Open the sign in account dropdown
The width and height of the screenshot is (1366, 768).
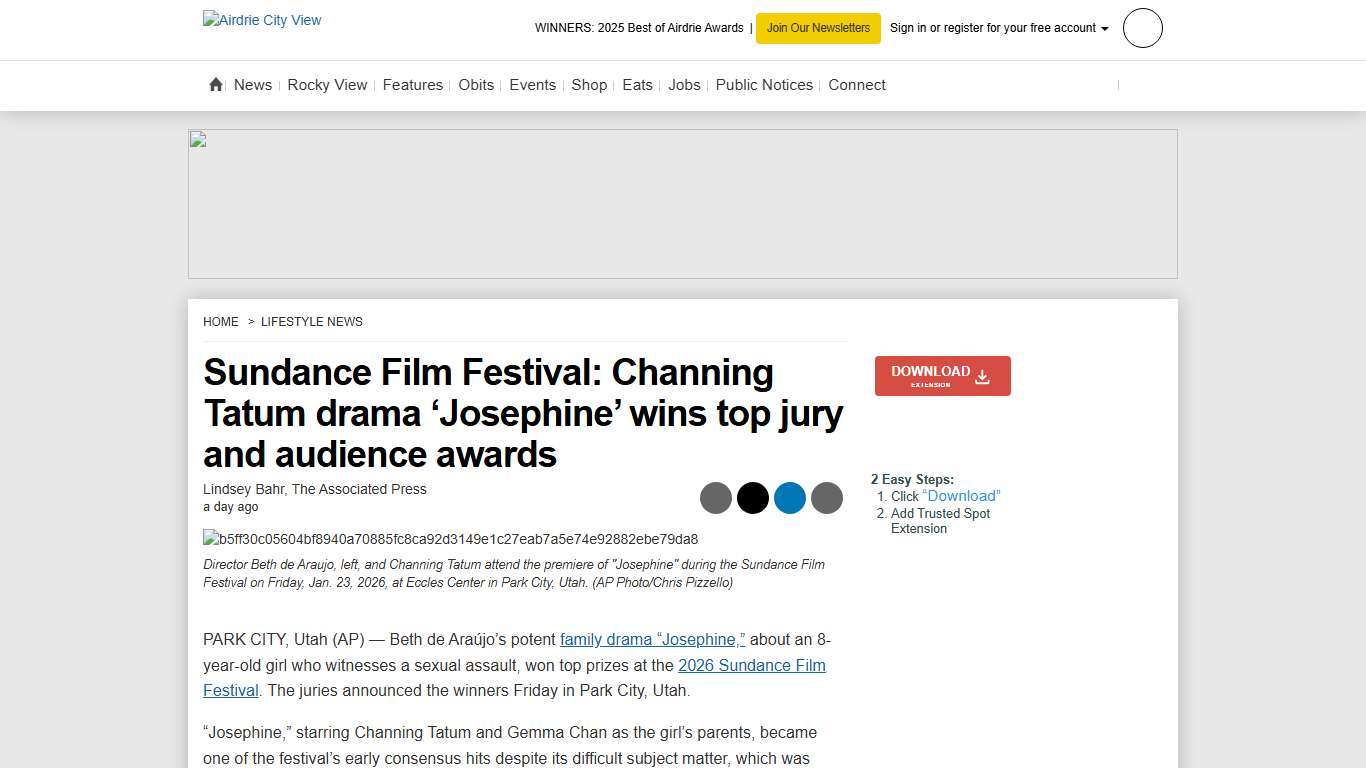(998, 28)
